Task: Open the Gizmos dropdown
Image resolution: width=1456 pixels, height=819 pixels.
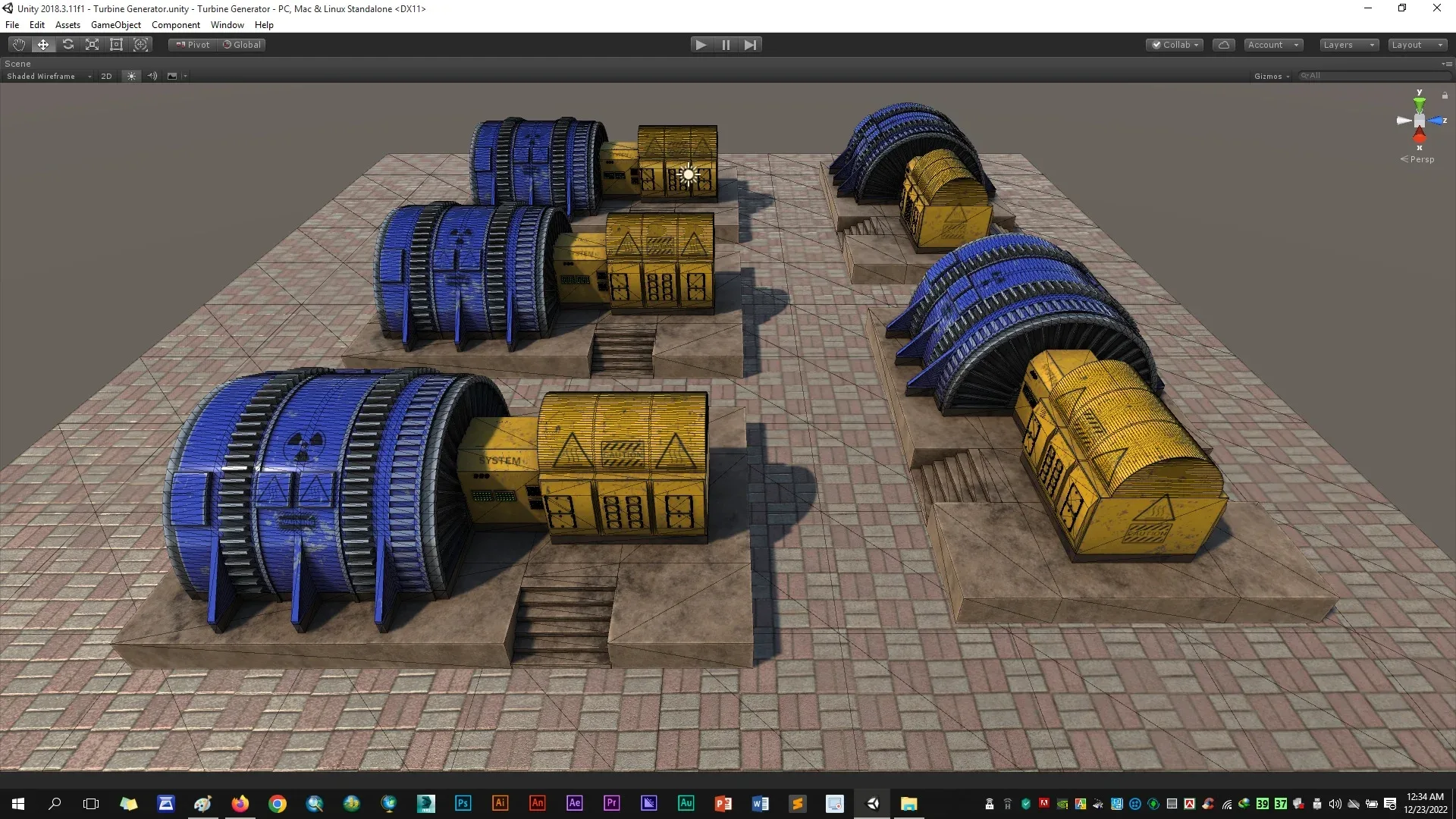Action: 1272,76
